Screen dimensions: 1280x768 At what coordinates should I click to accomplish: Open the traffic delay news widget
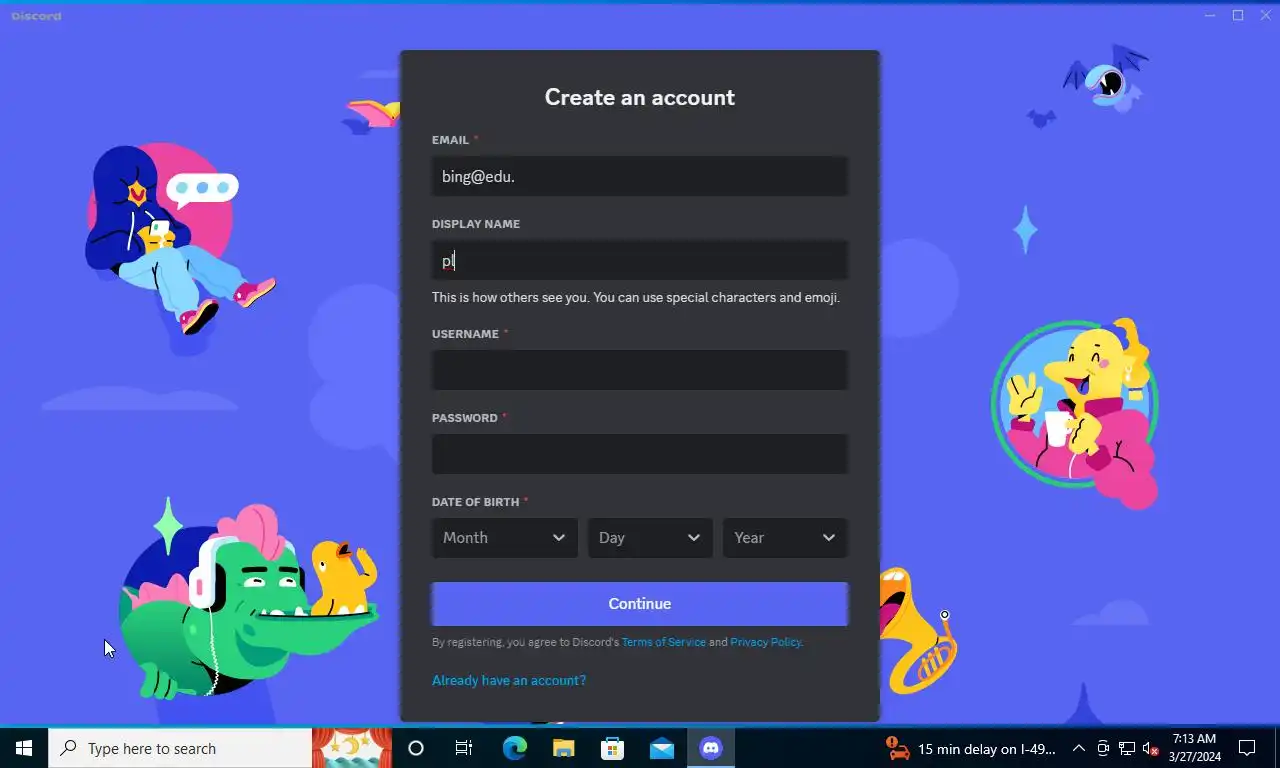pos(971,748)
